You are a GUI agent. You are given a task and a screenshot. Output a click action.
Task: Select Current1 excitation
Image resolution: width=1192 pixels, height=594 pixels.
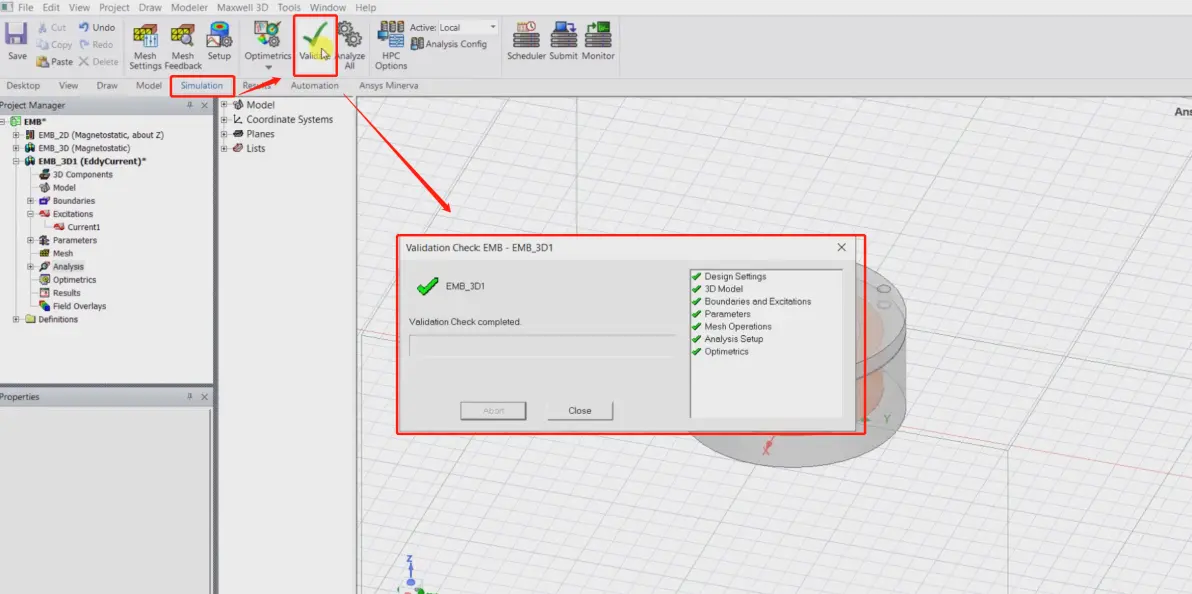pos(84,227)
